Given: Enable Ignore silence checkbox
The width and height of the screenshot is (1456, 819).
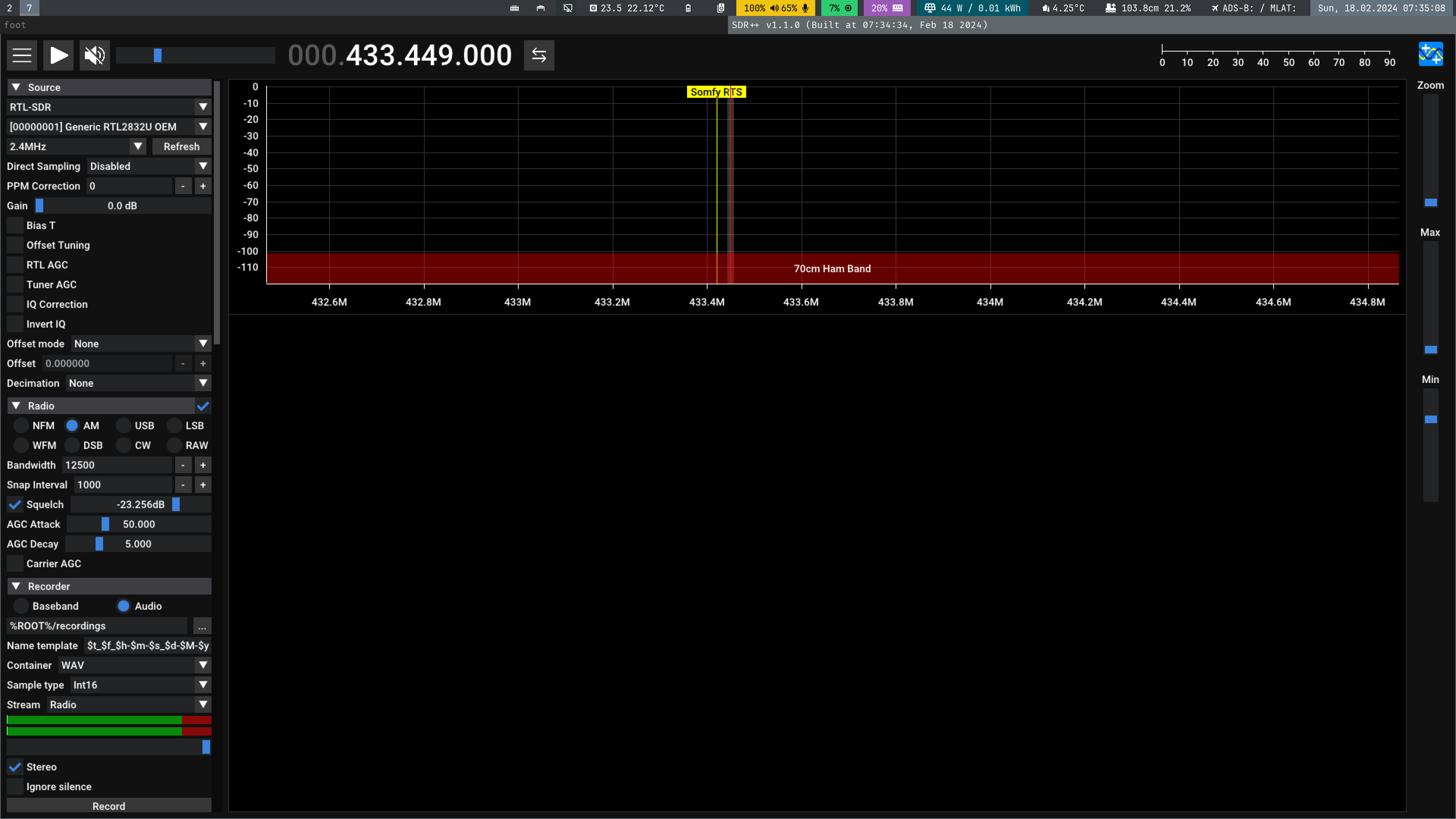Looking at the screenshot, I should (x=15, y=787).
